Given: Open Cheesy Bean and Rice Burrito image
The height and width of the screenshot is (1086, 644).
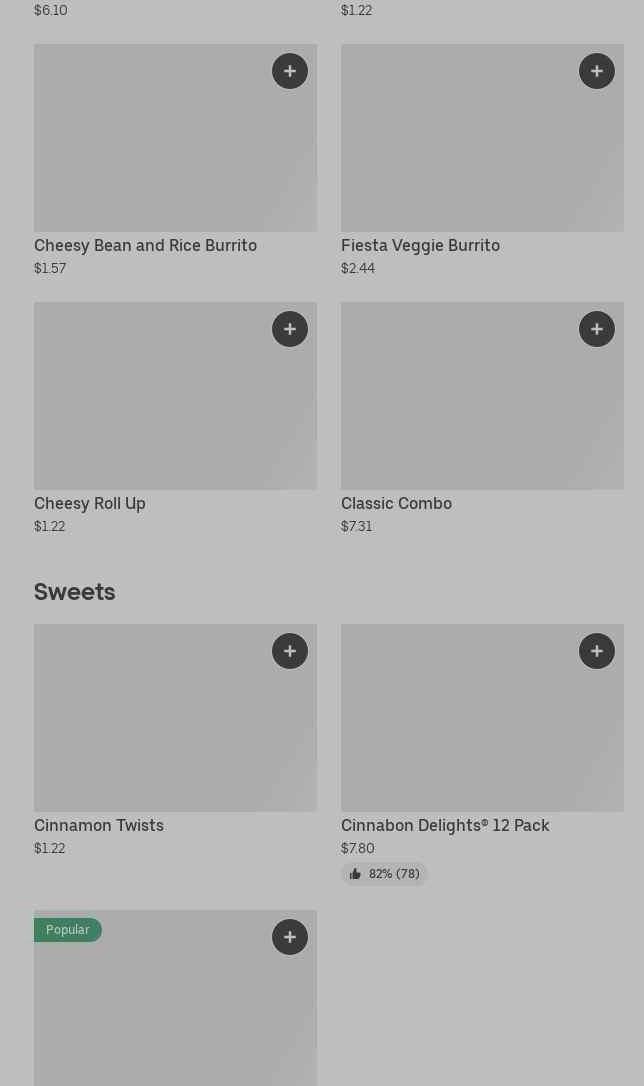Looking at the screenshot, I should click(175, 138).
